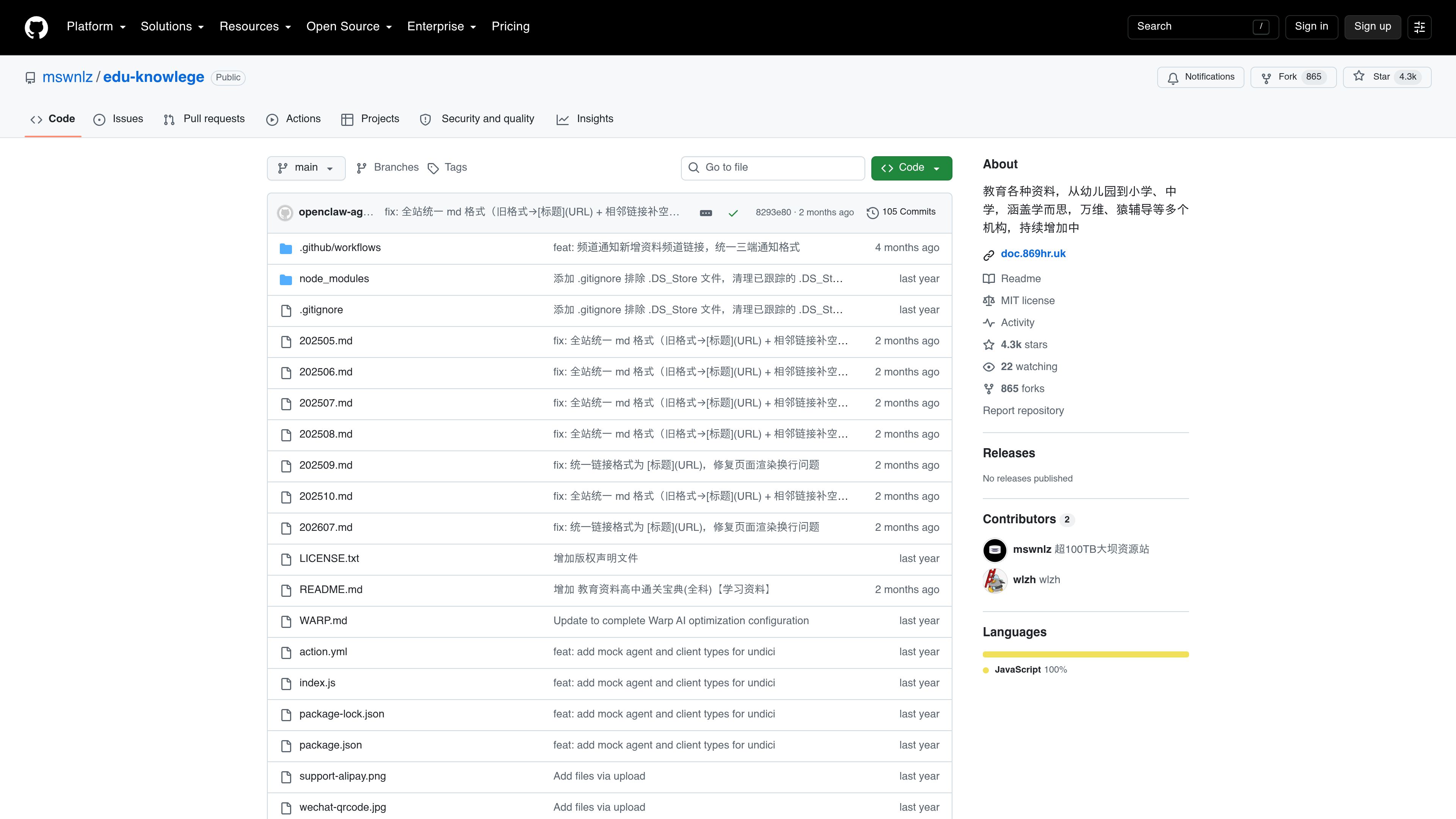Switch to the Pull requests tab

pyautogui.click(x=204, y=119)
